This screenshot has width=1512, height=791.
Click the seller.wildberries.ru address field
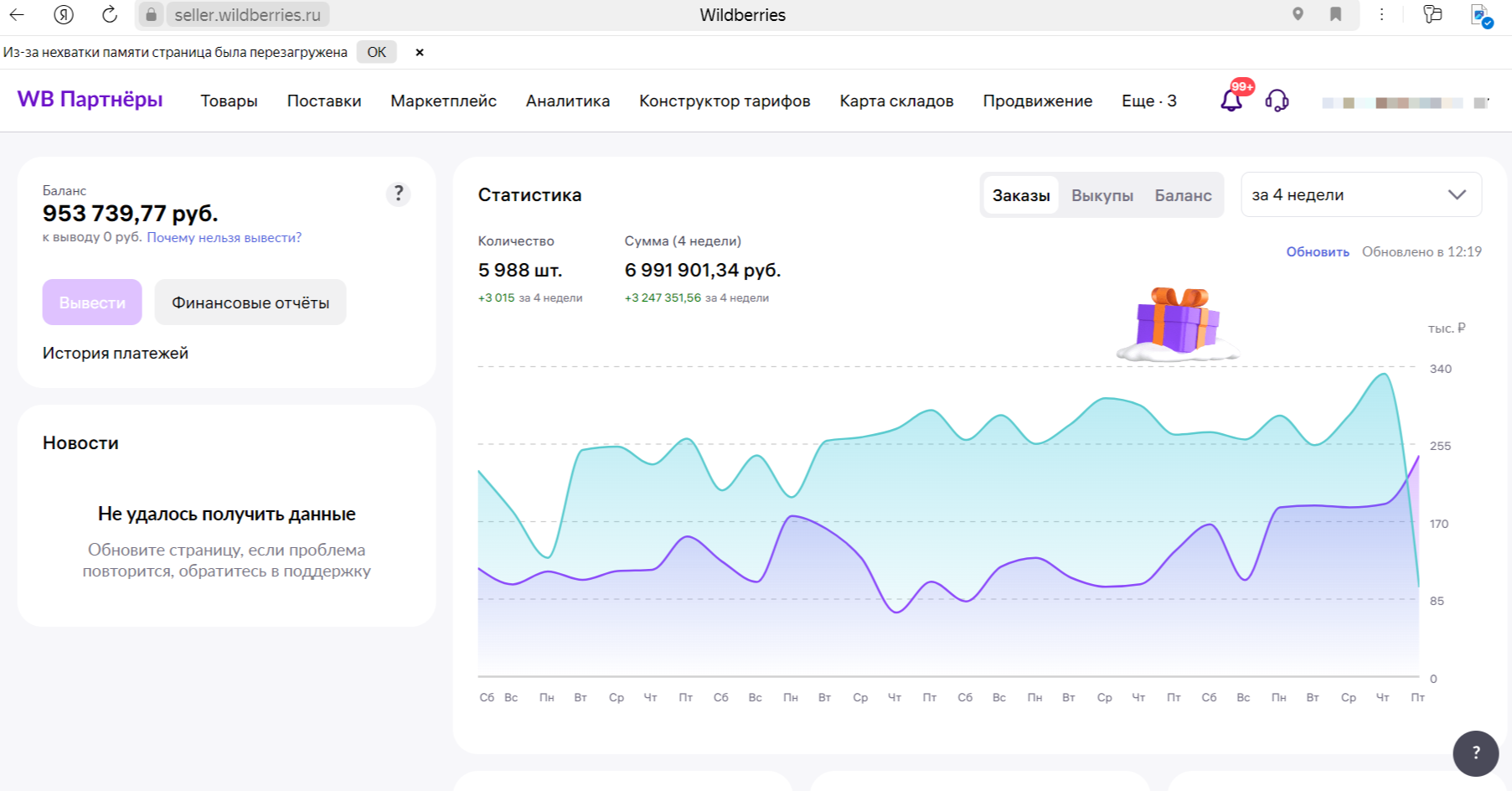click(247, 15)
